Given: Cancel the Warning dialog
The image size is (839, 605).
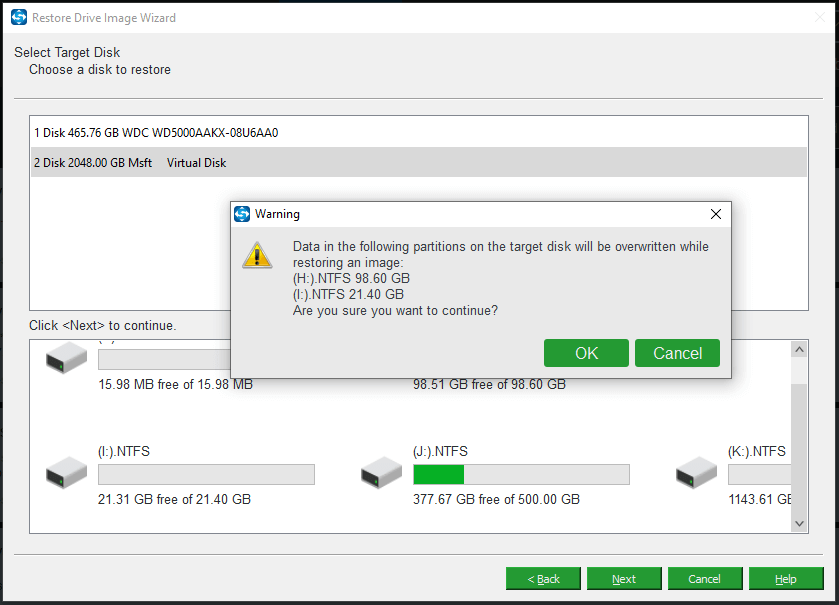Looking at the screenshot, I should tap(677, 353).
